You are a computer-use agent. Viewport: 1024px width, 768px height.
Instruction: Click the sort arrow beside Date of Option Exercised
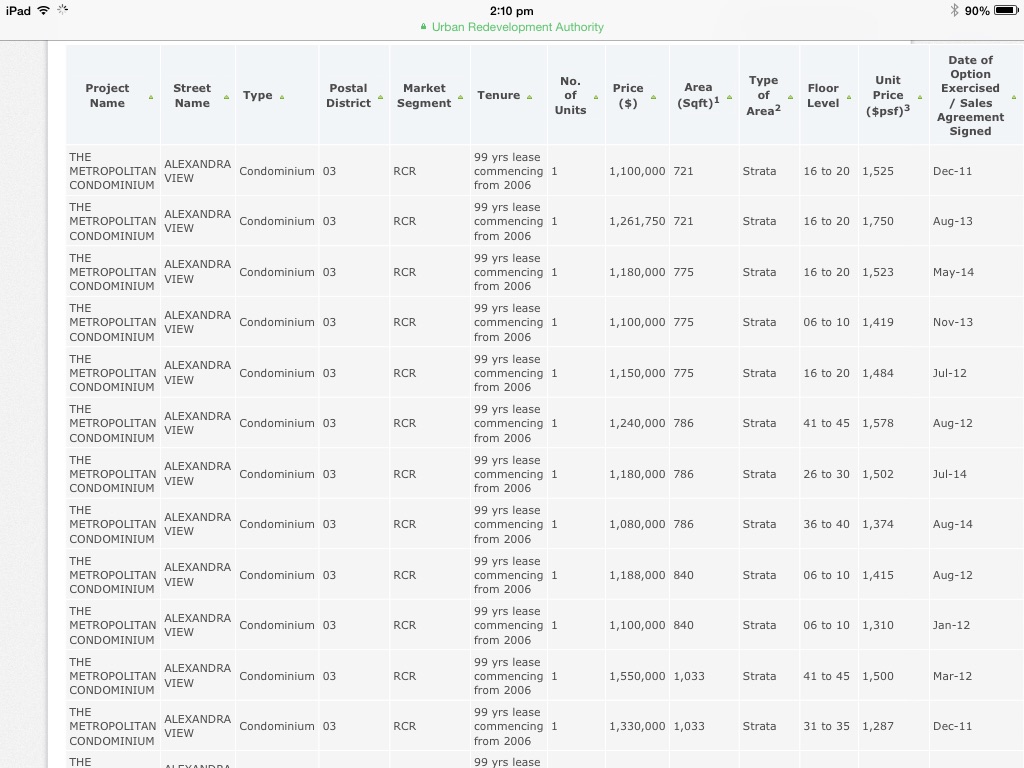point(1014,97)
